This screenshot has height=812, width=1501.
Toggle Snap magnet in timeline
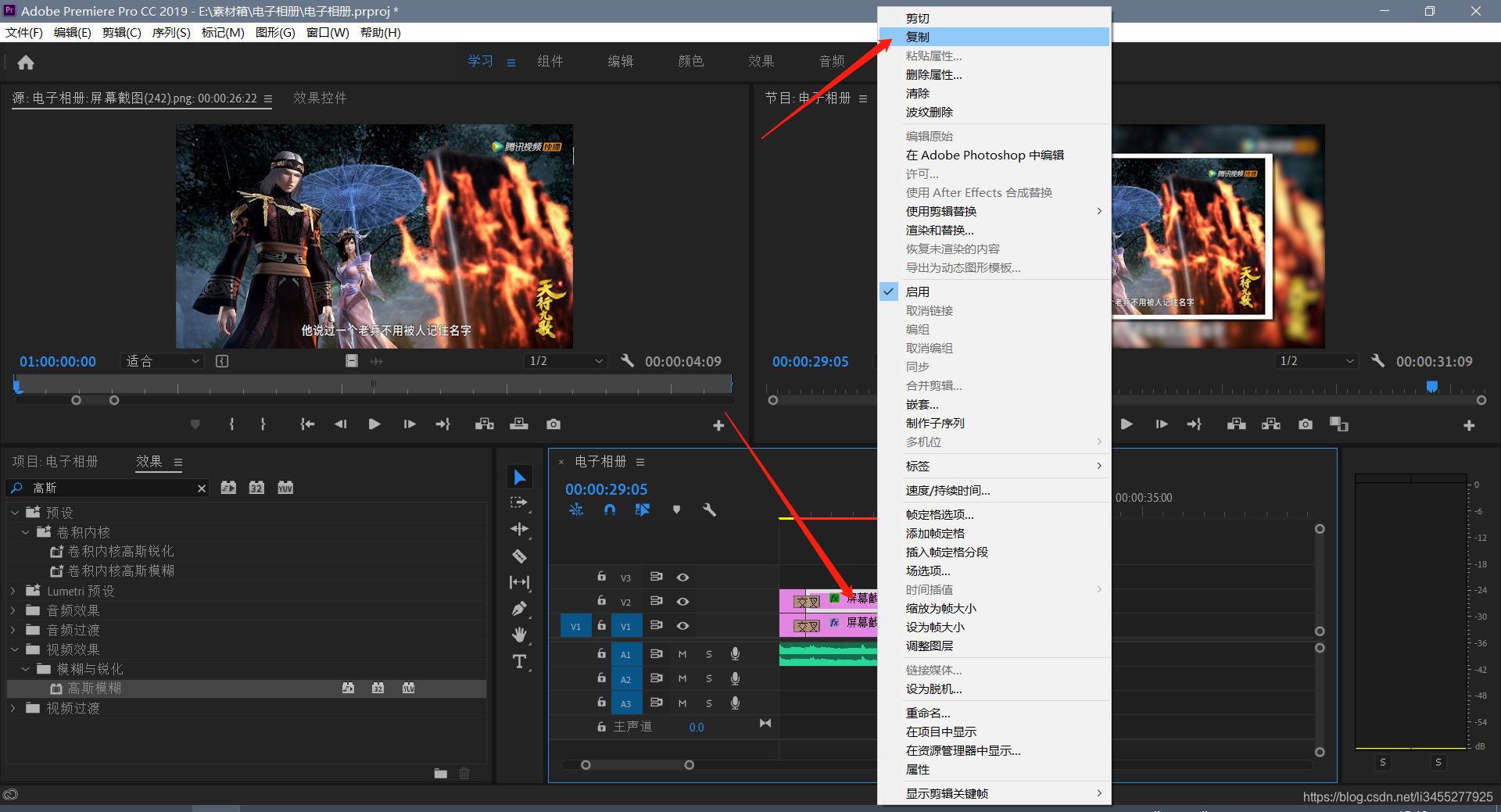610,510
